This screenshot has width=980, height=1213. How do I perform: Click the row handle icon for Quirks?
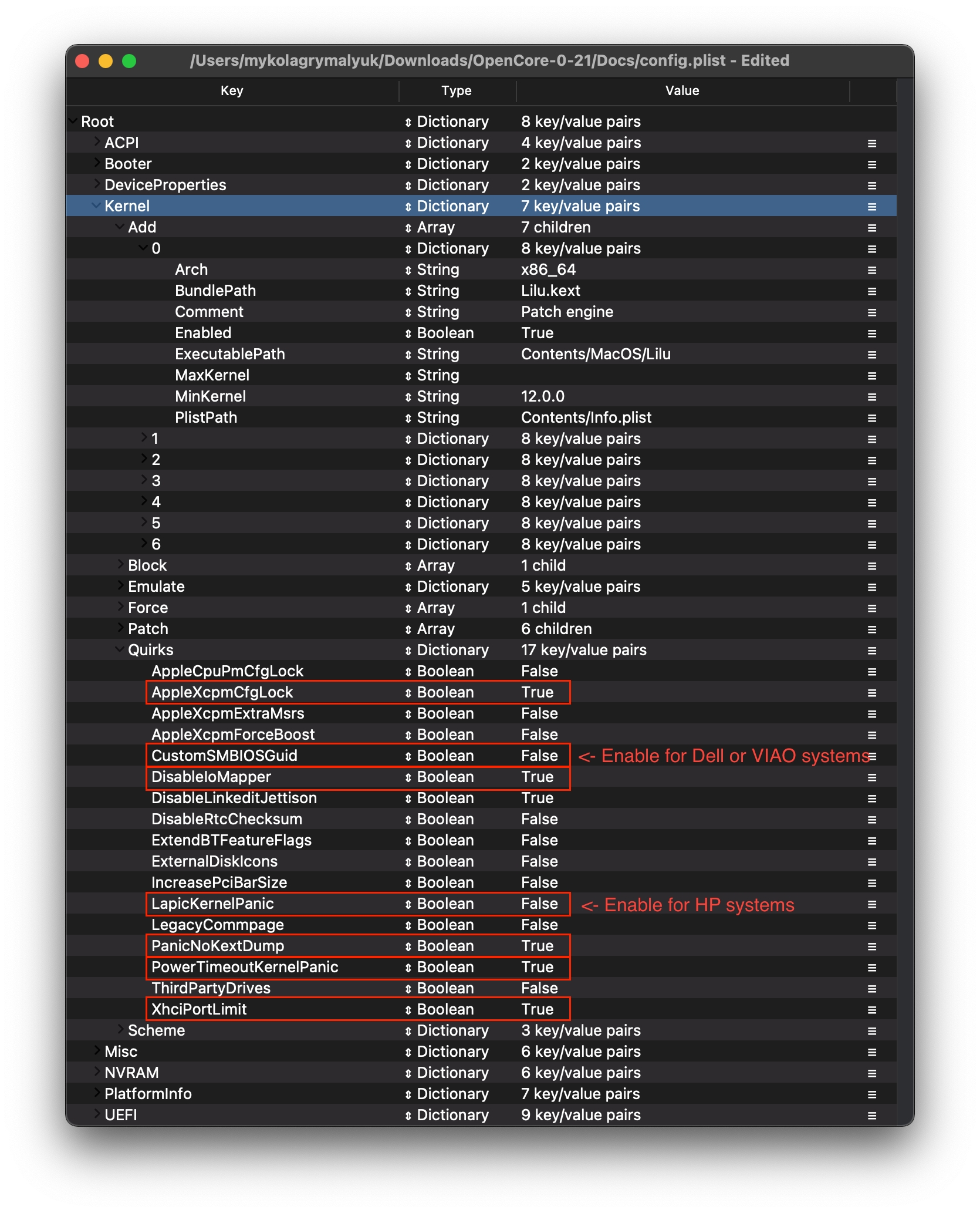[x=872, y=651]
